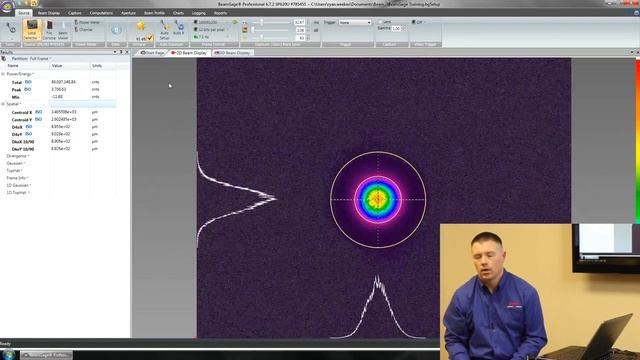The height and width of the screenshot is (360, 640).
Task: Collapse the Power/Energy results group
Action: pyautogui.click(x=3, y=74)
